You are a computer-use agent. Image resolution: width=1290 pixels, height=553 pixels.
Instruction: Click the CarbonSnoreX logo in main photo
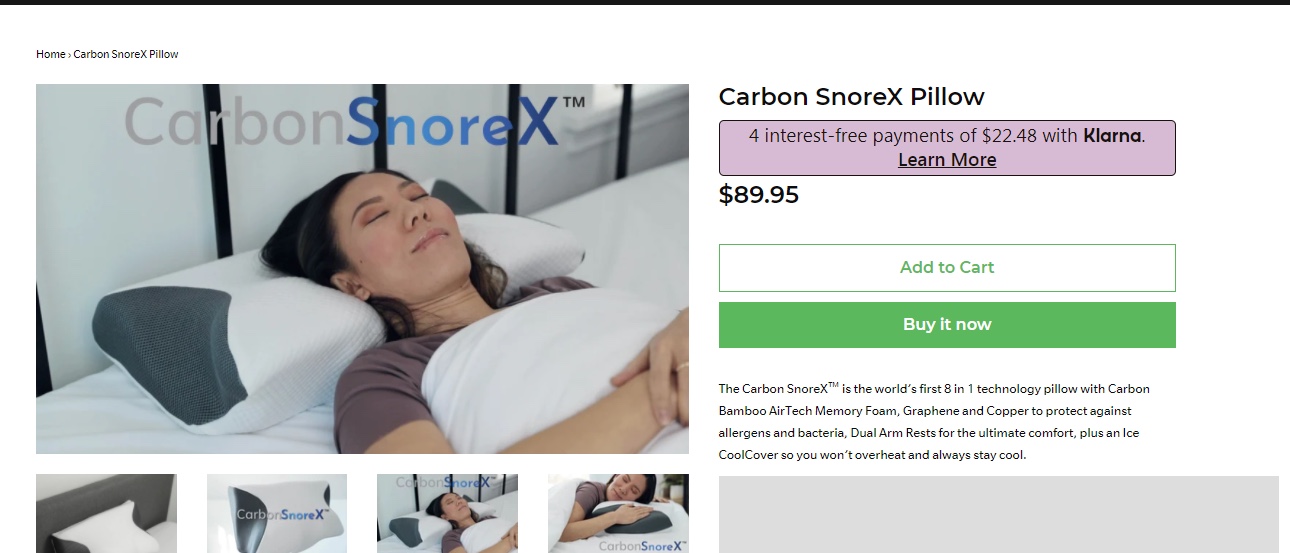pos(355,121)
